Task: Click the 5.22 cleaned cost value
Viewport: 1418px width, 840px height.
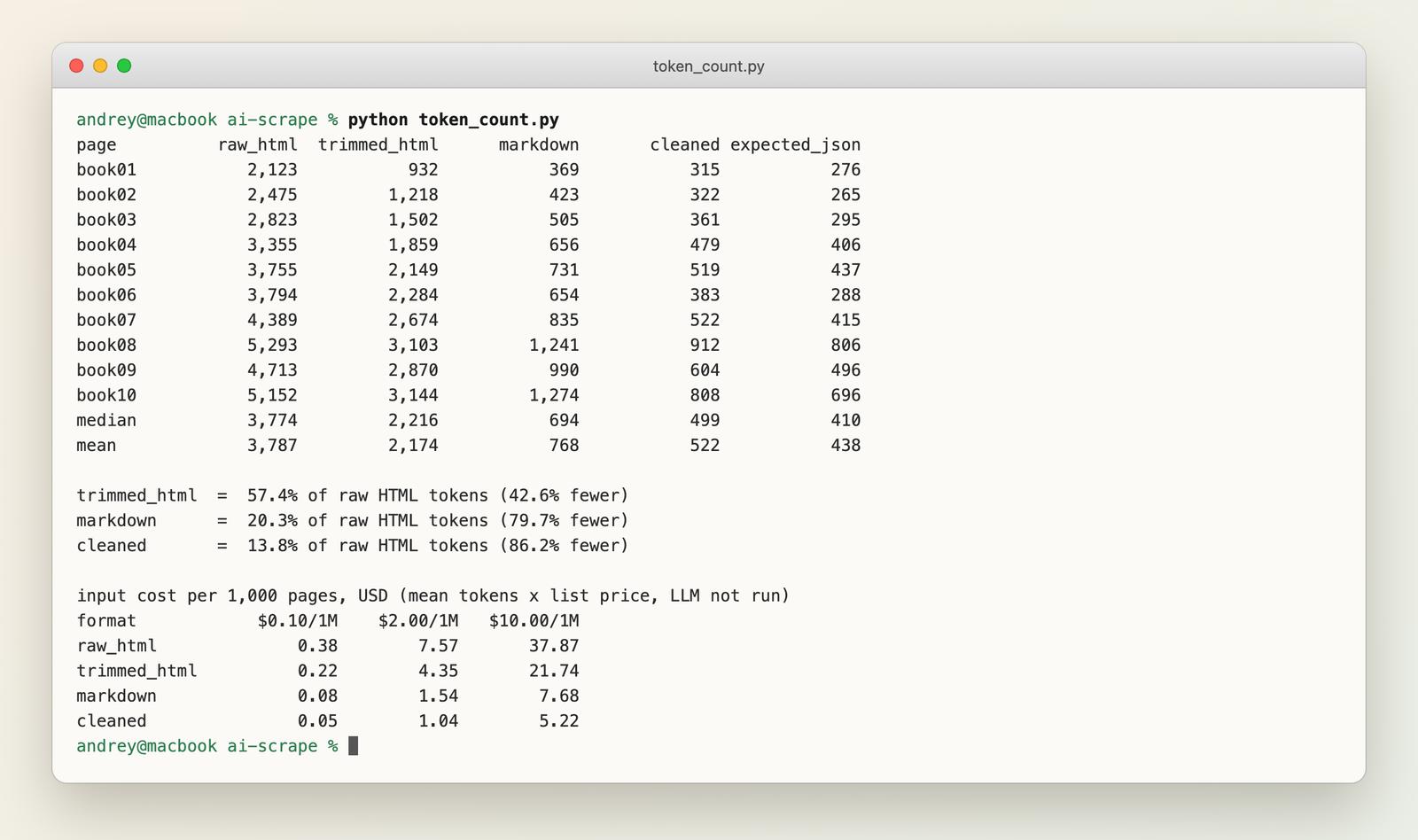Action: (x=559, y=721)
